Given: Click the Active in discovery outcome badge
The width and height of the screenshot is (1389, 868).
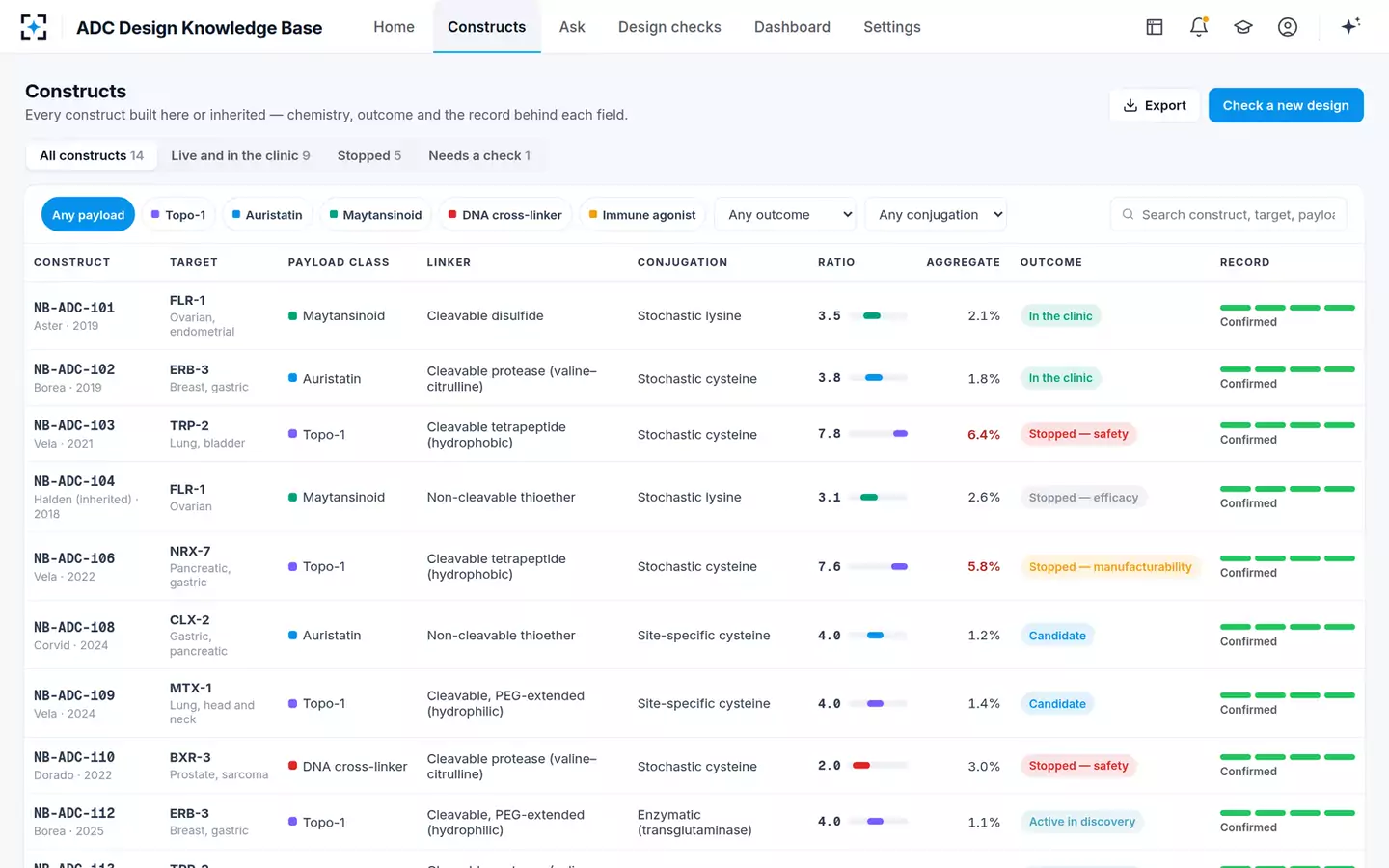Looking at the screenshot, I should coord(1081,822).
